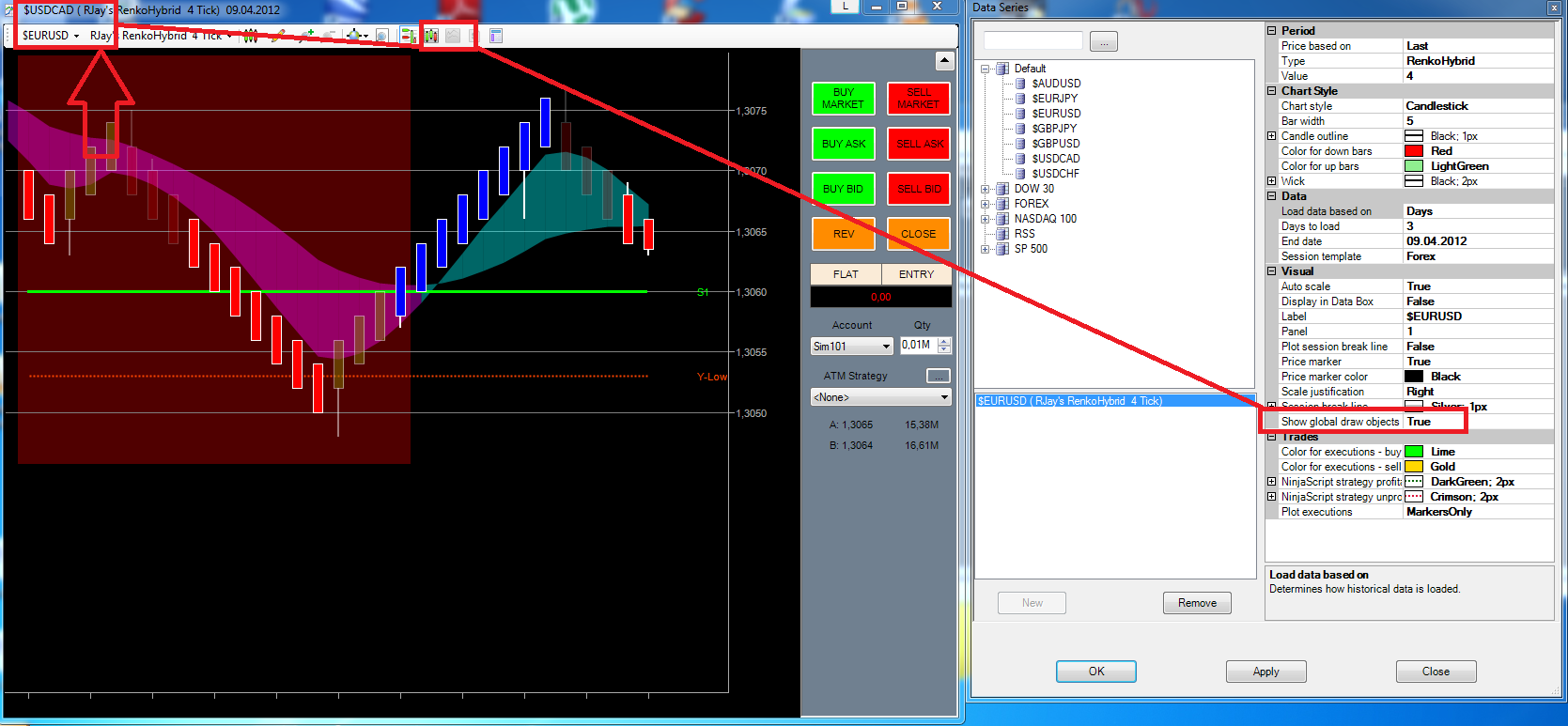Open the Sim101 account dropdown
This screenshot has height=726, width=1568.
point(852,346)
